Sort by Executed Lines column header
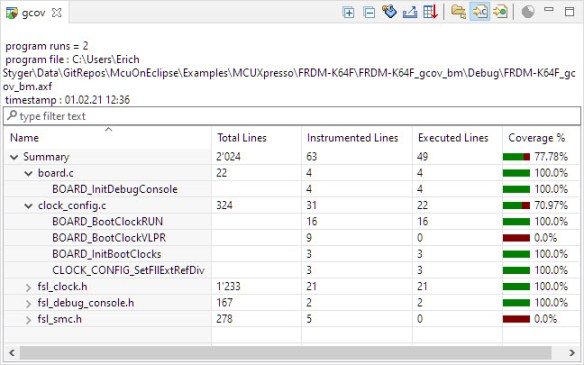 click(x=457, y=138)
